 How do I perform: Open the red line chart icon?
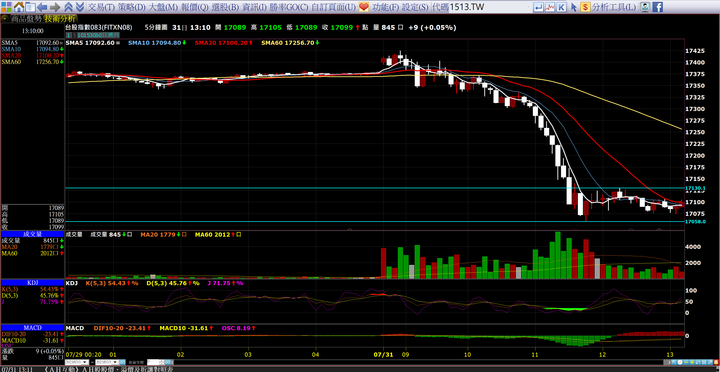click(x=550, y=7)
